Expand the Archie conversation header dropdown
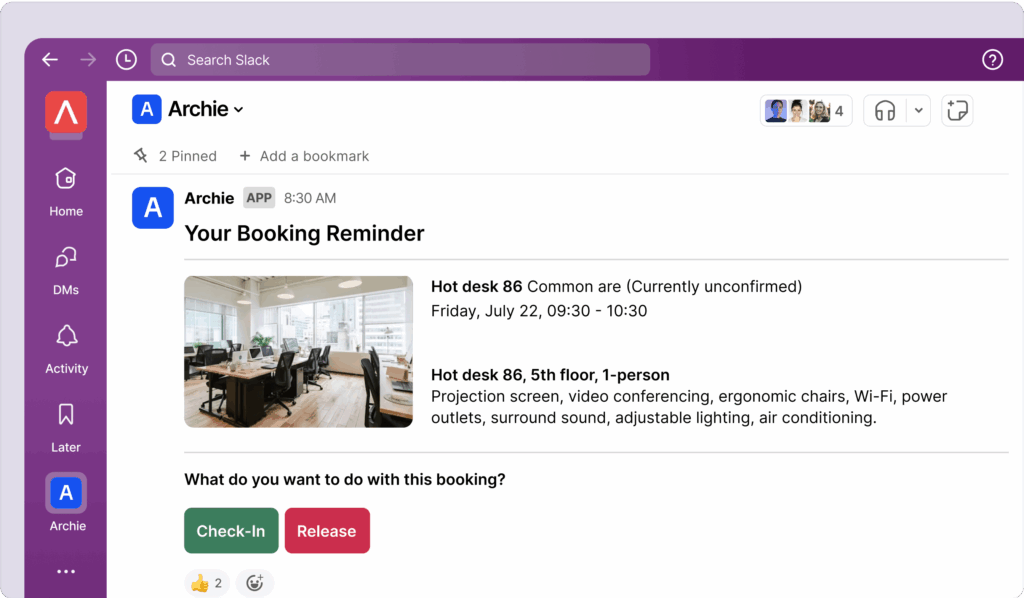 [238, 110]
